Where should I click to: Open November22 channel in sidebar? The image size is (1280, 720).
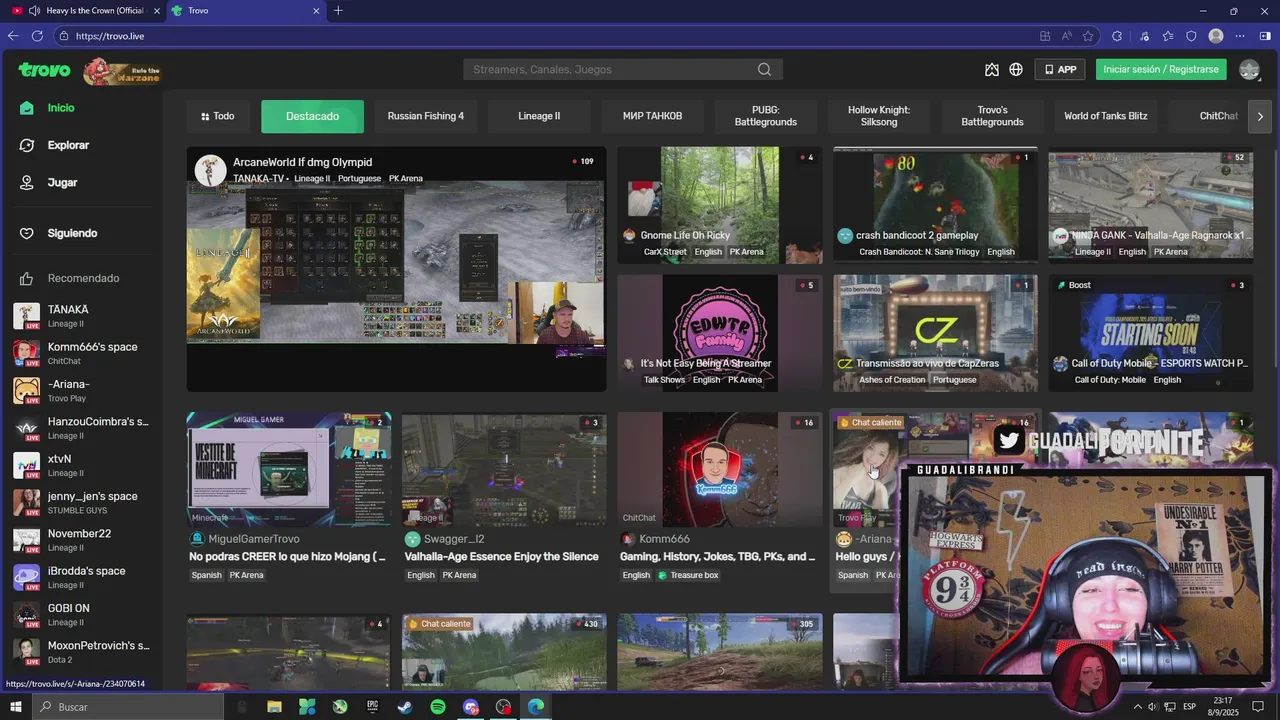coord(82,540)
